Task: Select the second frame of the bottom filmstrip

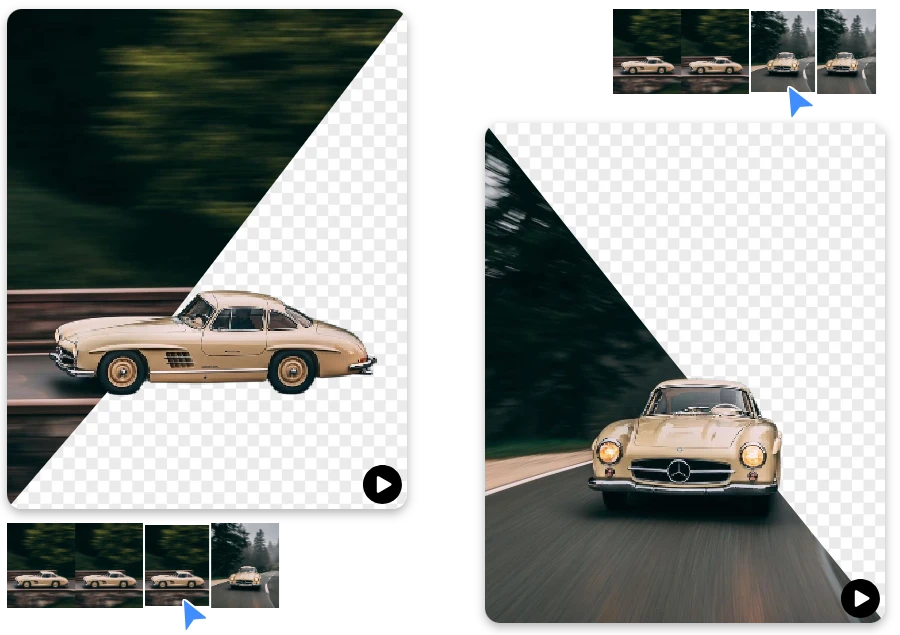Action: point(108,565)
